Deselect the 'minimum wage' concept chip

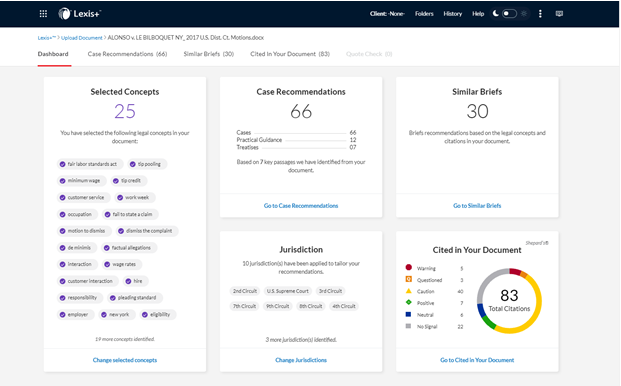pyautogui.click(x=82, y=181)
